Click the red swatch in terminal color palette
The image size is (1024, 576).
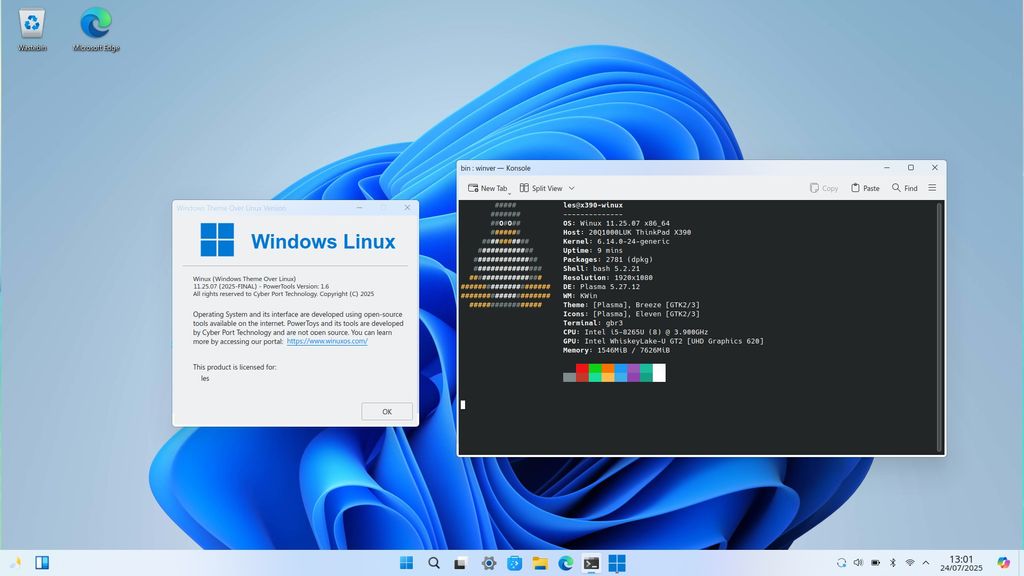(x=584, y=372)
